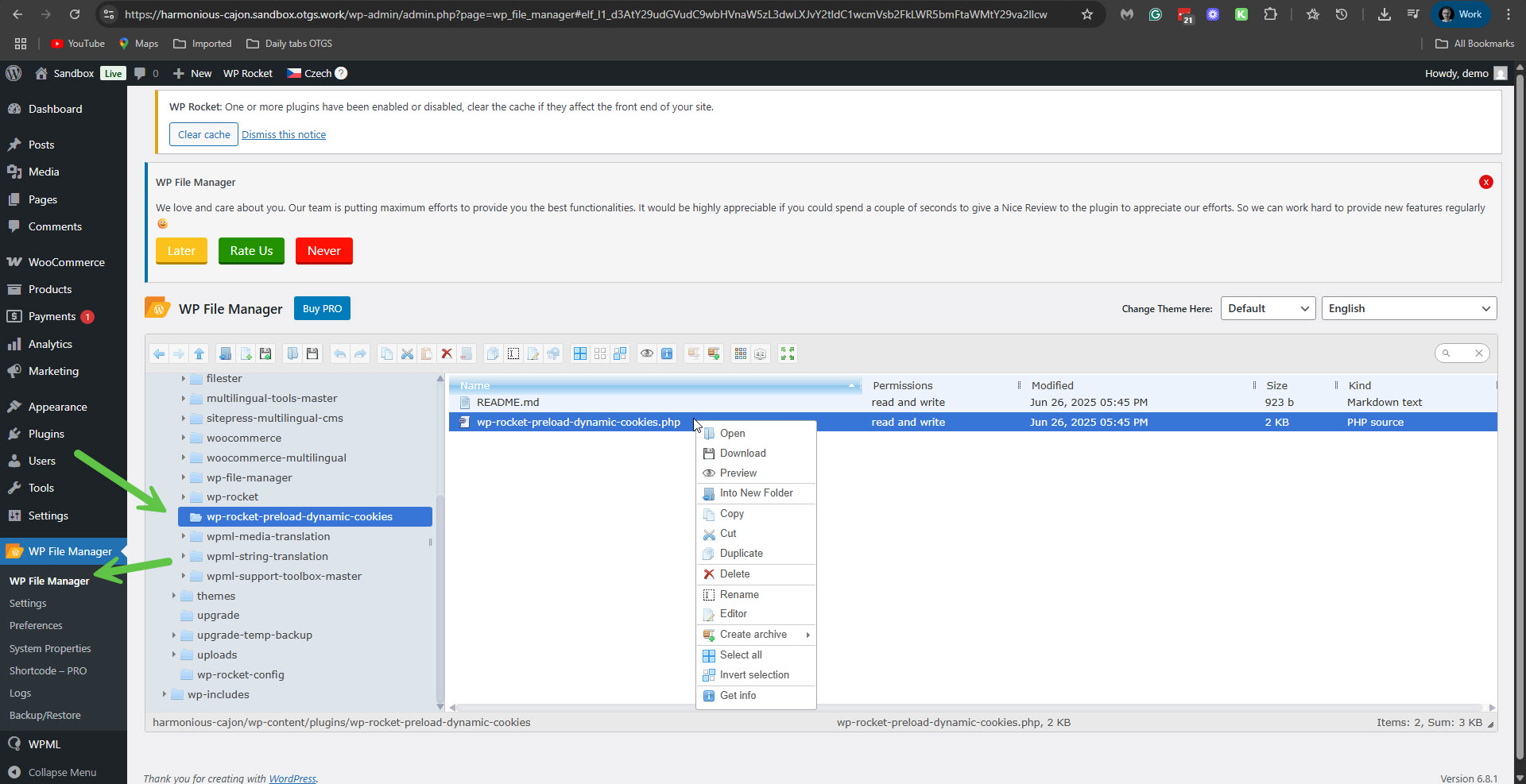Viewport: 1526px width, 784px height.
Task: Expand the themes folder tree arrow
Action: tap(174, 596)
